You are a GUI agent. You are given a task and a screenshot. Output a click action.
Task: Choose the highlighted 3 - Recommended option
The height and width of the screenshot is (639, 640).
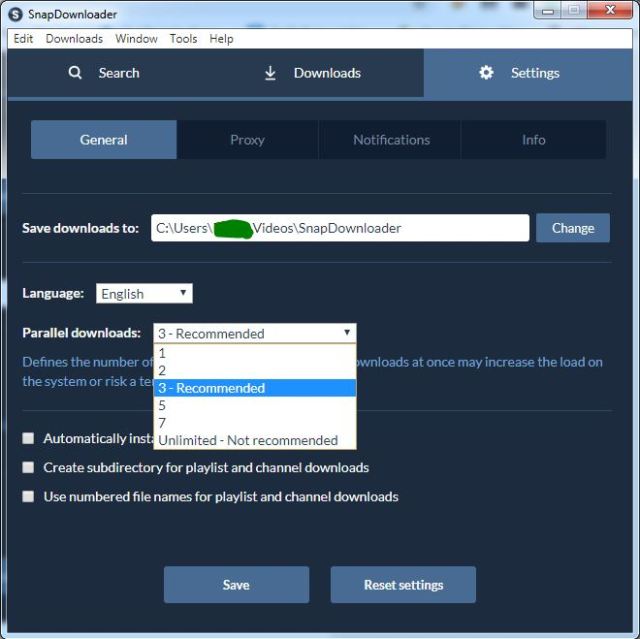point(255,388)
